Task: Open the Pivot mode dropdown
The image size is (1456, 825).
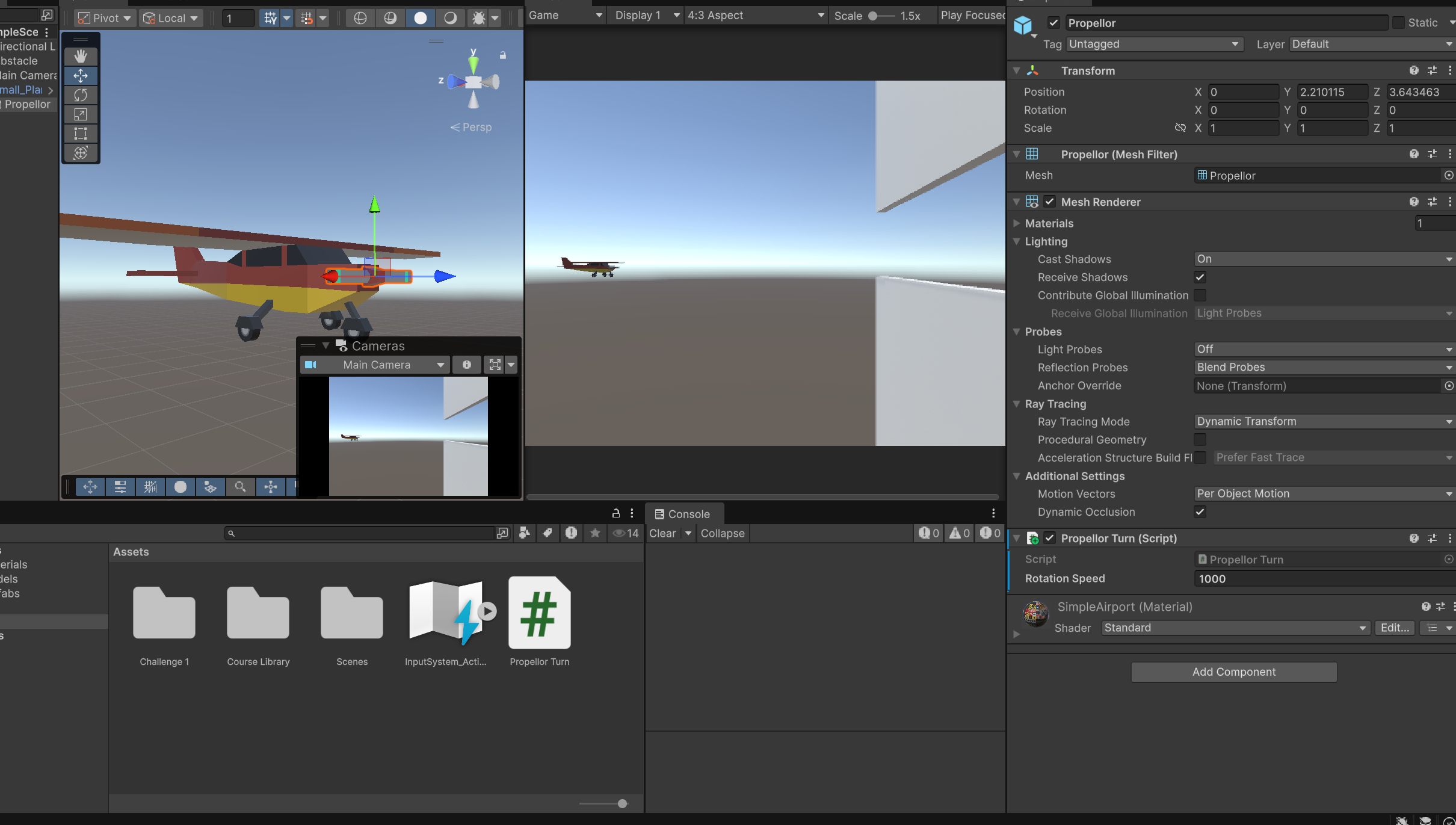Action: pyautogui.click(x=105, y=19)
